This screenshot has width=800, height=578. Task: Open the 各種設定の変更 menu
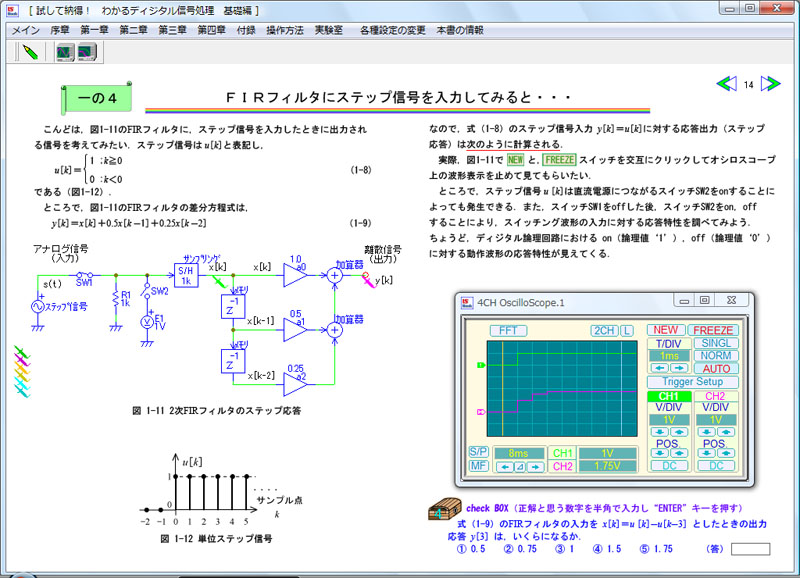click(392, 30)
